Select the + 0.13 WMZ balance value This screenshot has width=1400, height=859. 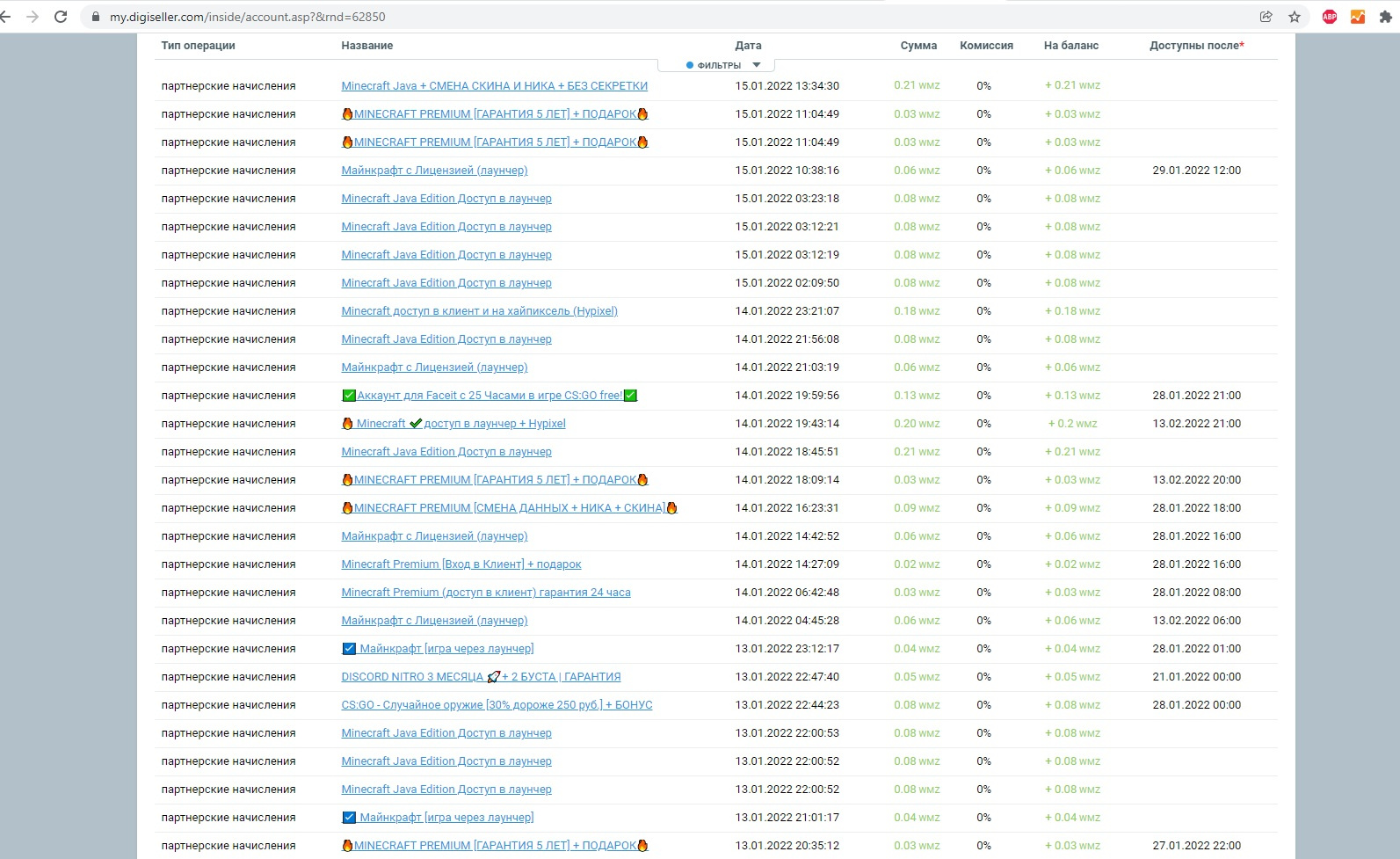click(1072, 396)
